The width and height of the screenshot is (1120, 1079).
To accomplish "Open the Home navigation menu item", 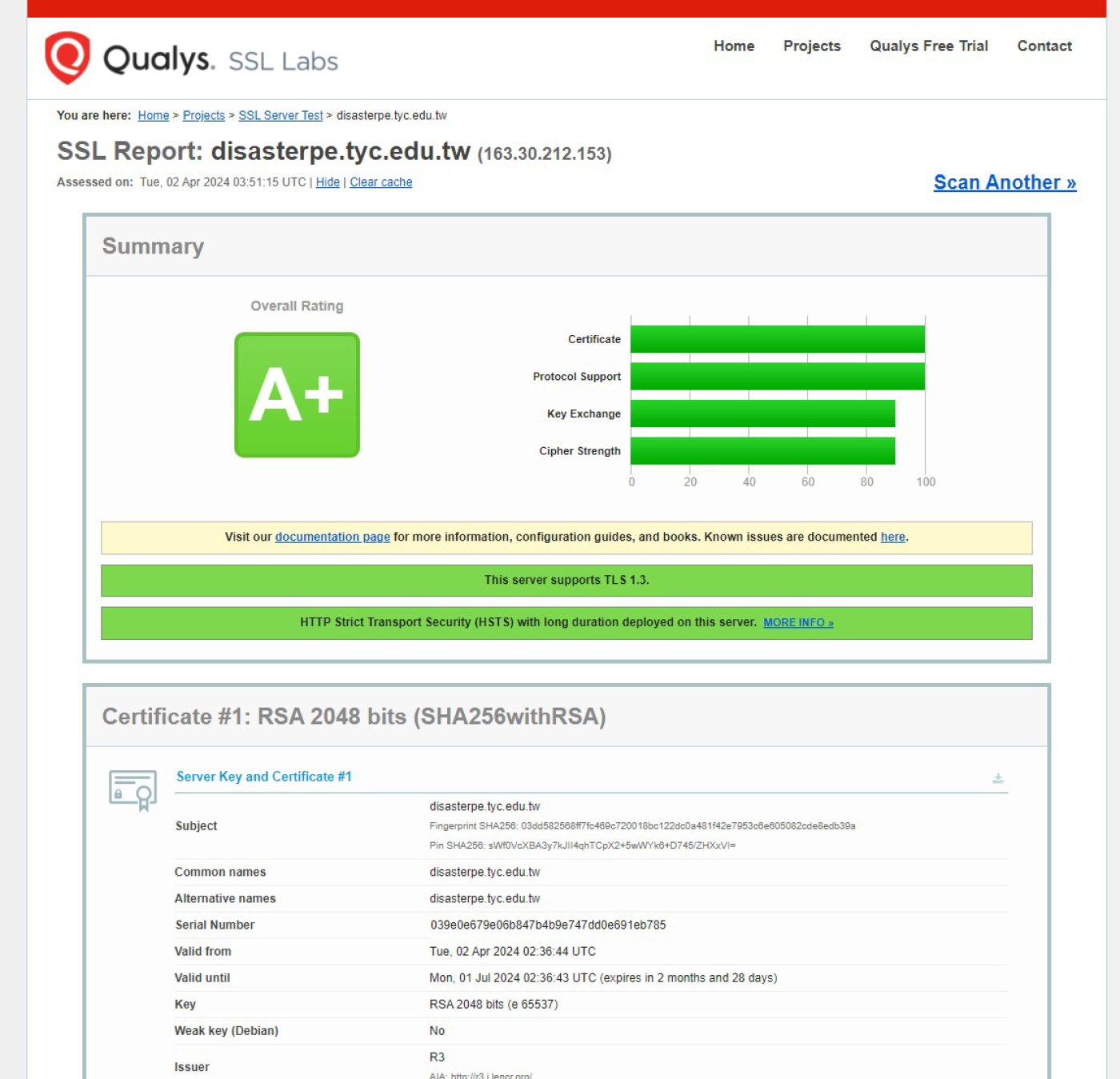I will point(734,46).
